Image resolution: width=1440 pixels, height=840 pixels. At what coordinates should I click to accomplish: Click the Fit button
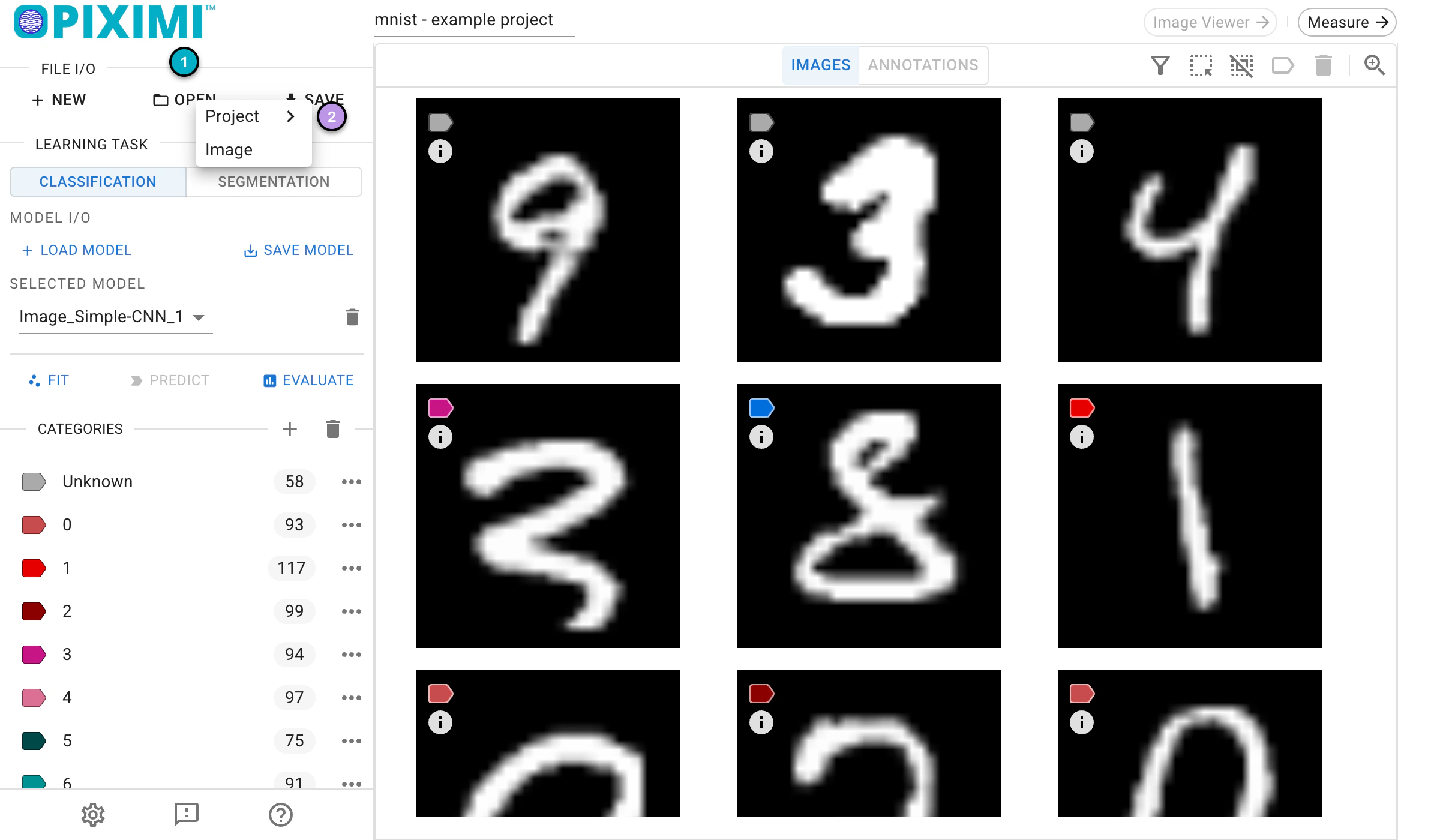49,380
